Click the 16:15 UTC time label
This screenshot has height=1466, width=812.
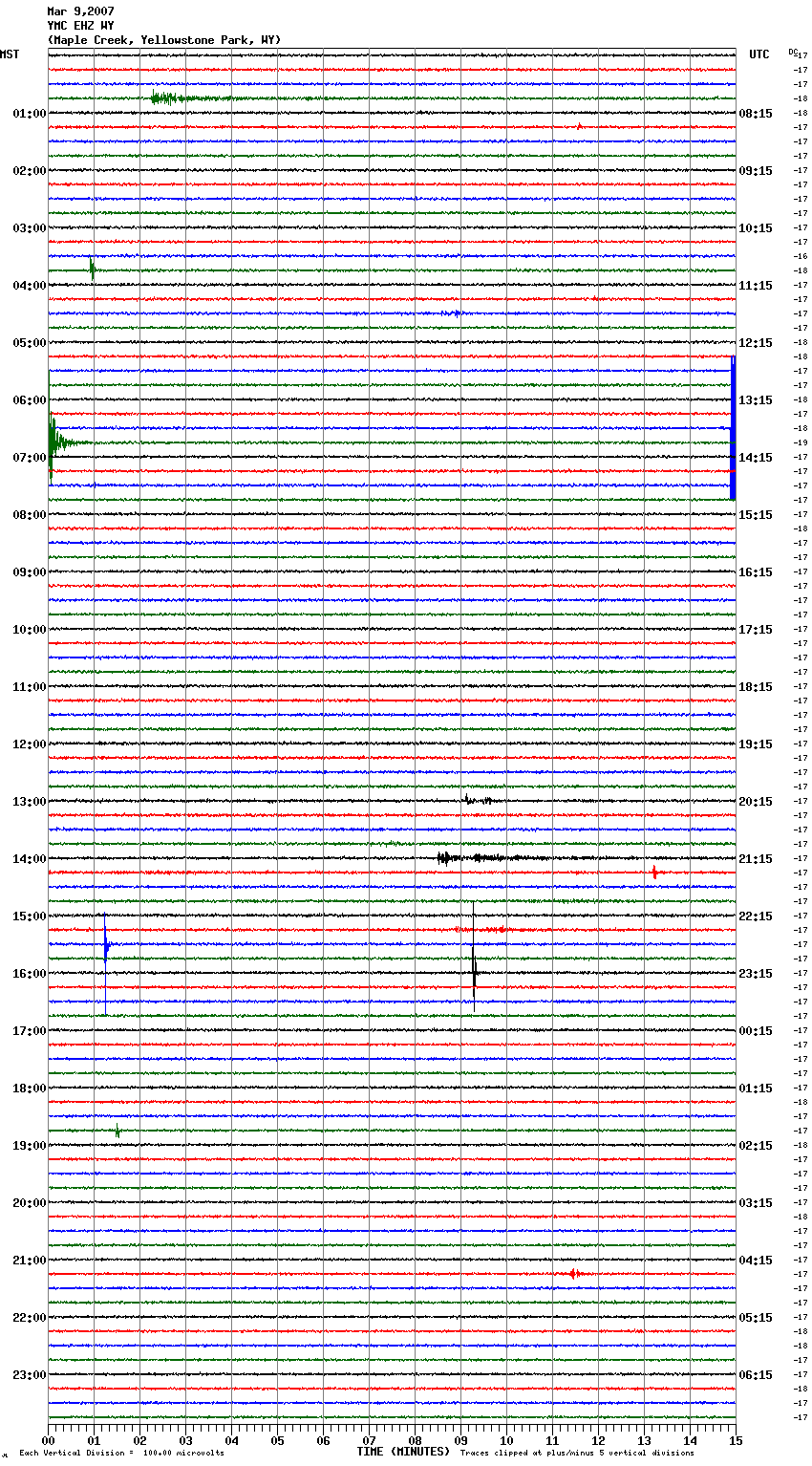coord(756,572)
